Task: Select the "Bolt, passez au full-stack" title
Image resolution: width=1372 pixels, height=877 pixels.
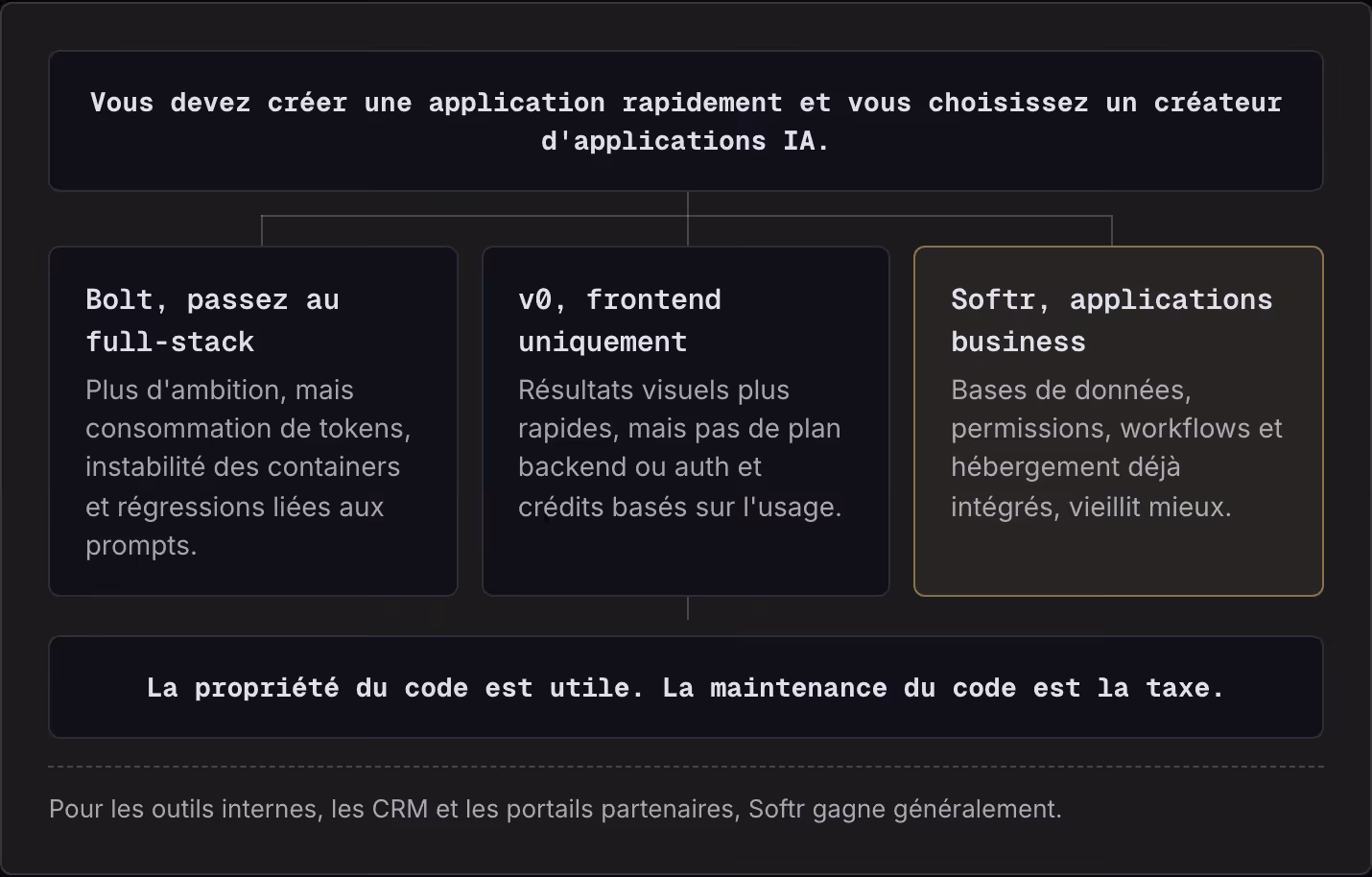Action: pos(212,320)
